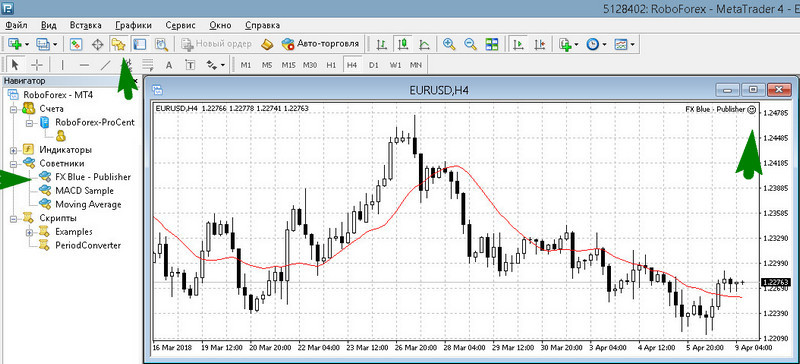Switch chart to M15 timeframe
The height and width of the screenshot is (364, 800).
click(288, 65)
